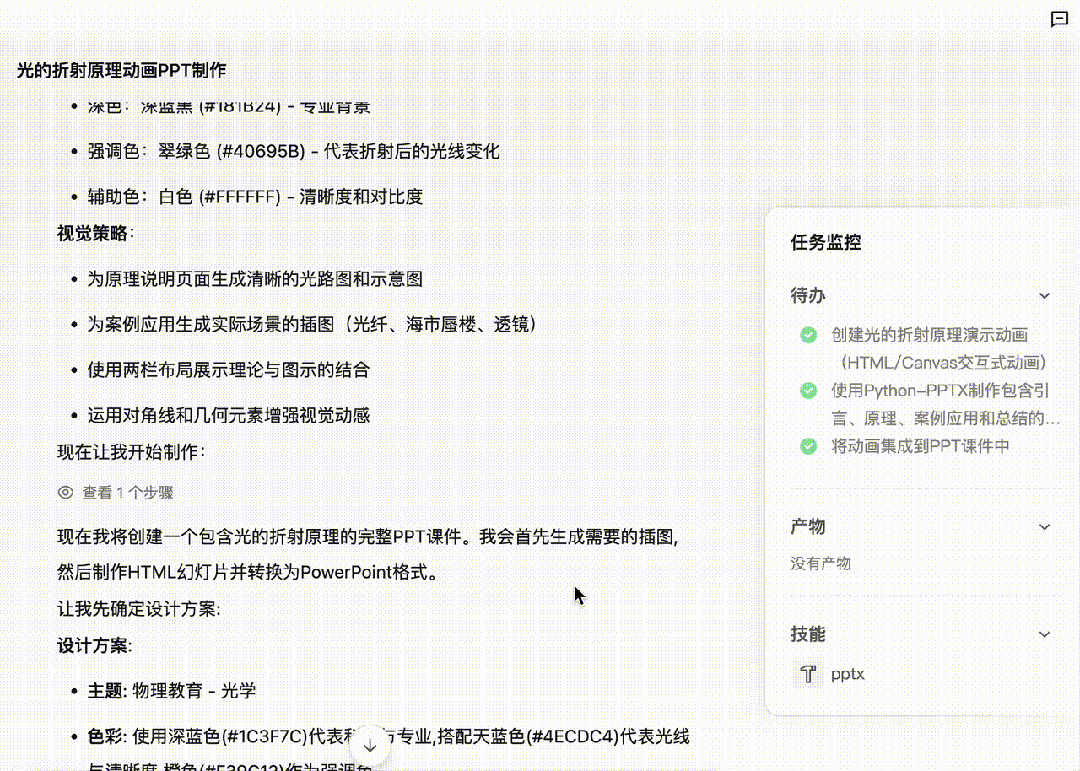Screen dimensions: 1080x771
Task: Click the chat icon in top-right corner
Action: click(1059, 20)
